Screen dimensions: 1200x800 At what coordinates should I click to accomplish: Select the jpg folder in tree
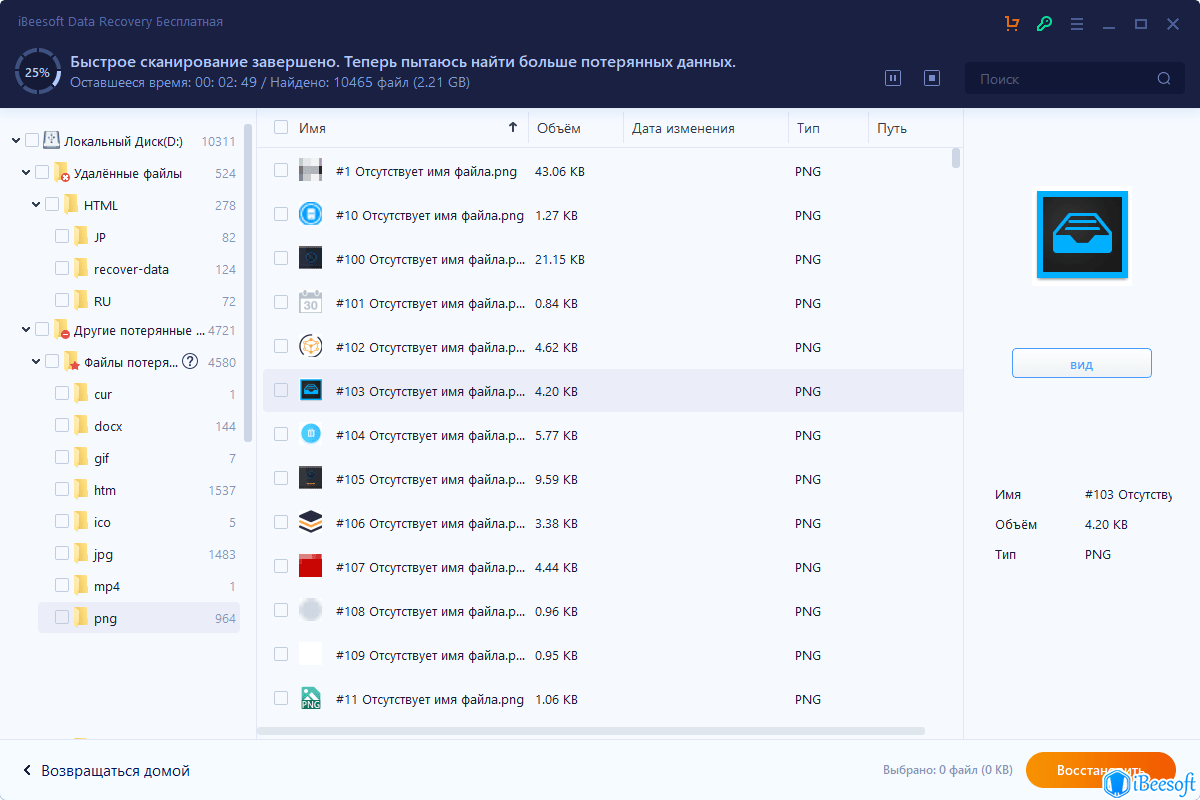[x=103, y=554]
